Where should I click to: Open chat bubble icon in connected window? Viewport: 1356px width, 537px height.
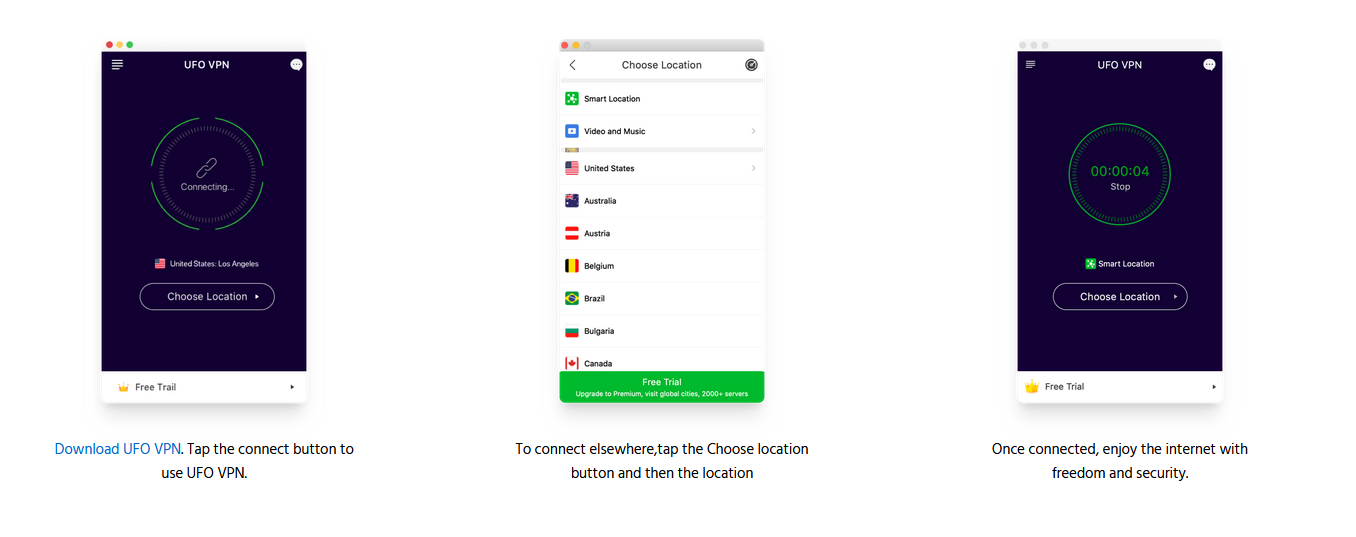(1209, 65)
